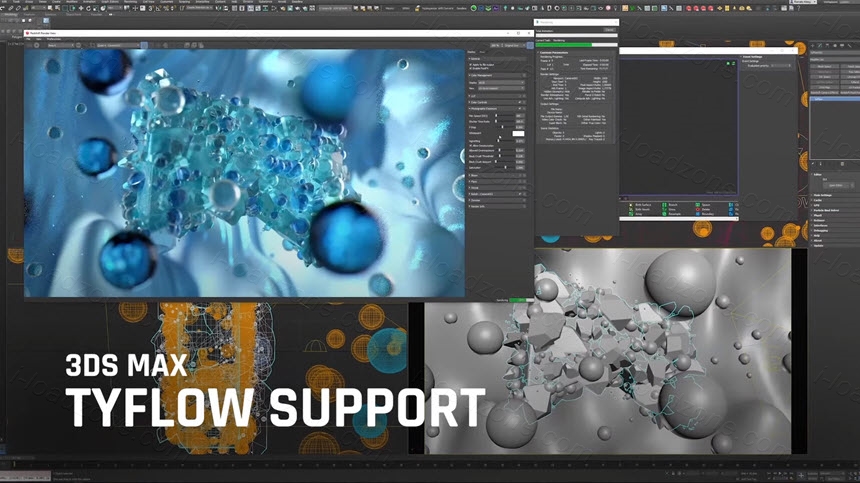860x483 pixels.
Task: Select the Delete operator in tyFlow editor
Action: pos(703,209)
